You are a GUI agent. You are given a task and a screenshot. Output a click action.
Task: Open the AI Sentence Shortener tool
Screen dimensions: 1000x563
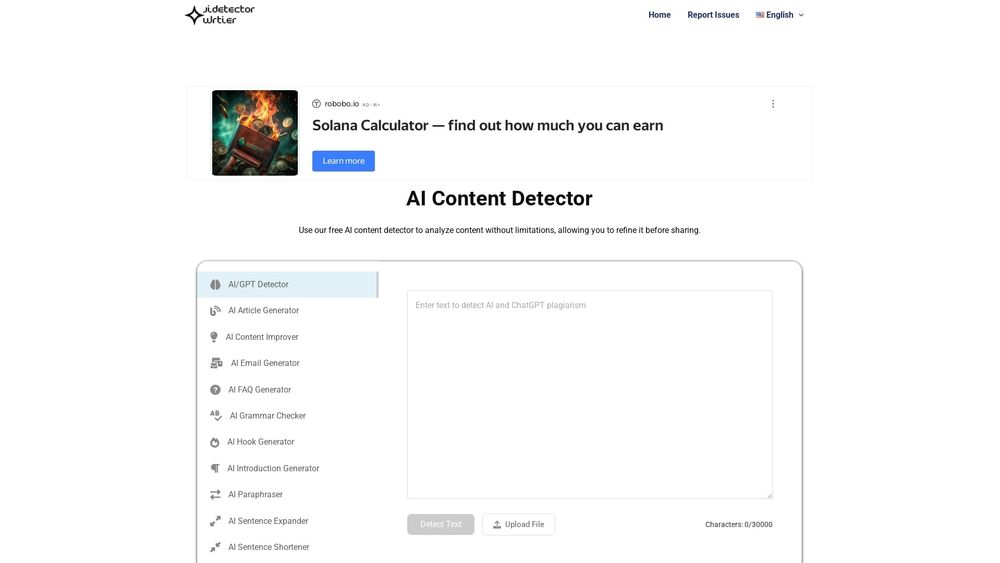tap(268, 547)
